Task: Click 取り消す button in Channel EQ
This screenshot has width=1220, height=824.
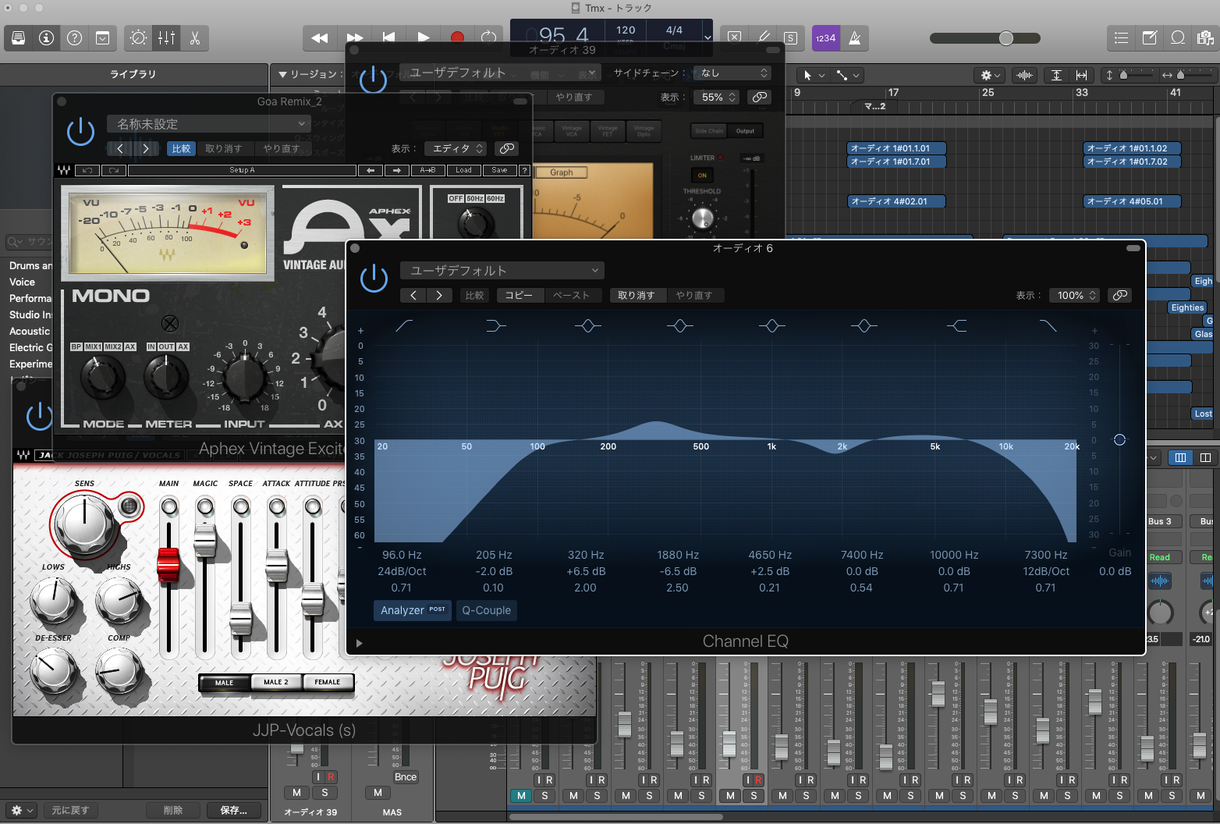Action: click(637, 296)
